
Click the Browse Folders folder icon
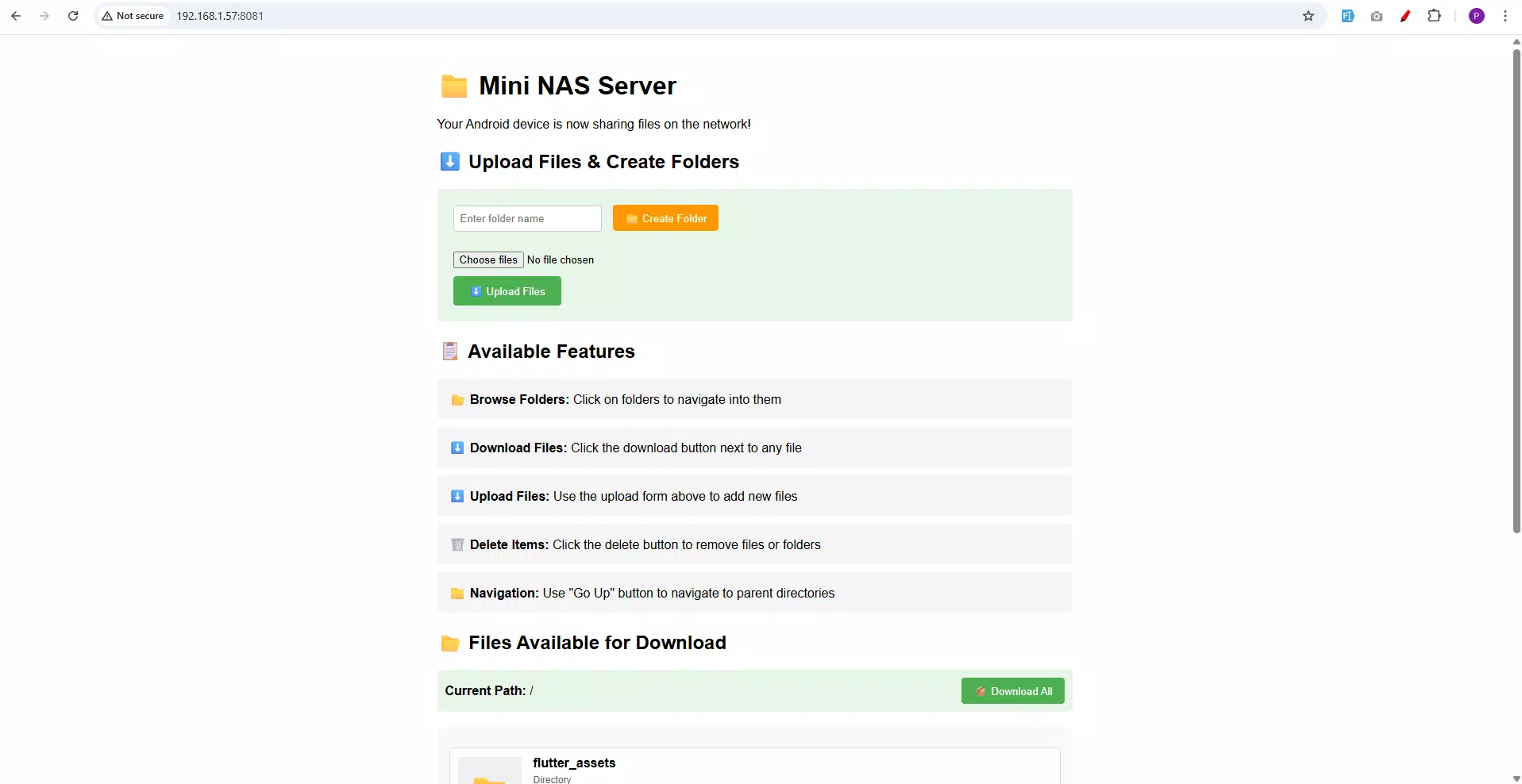tap(457, 400)
